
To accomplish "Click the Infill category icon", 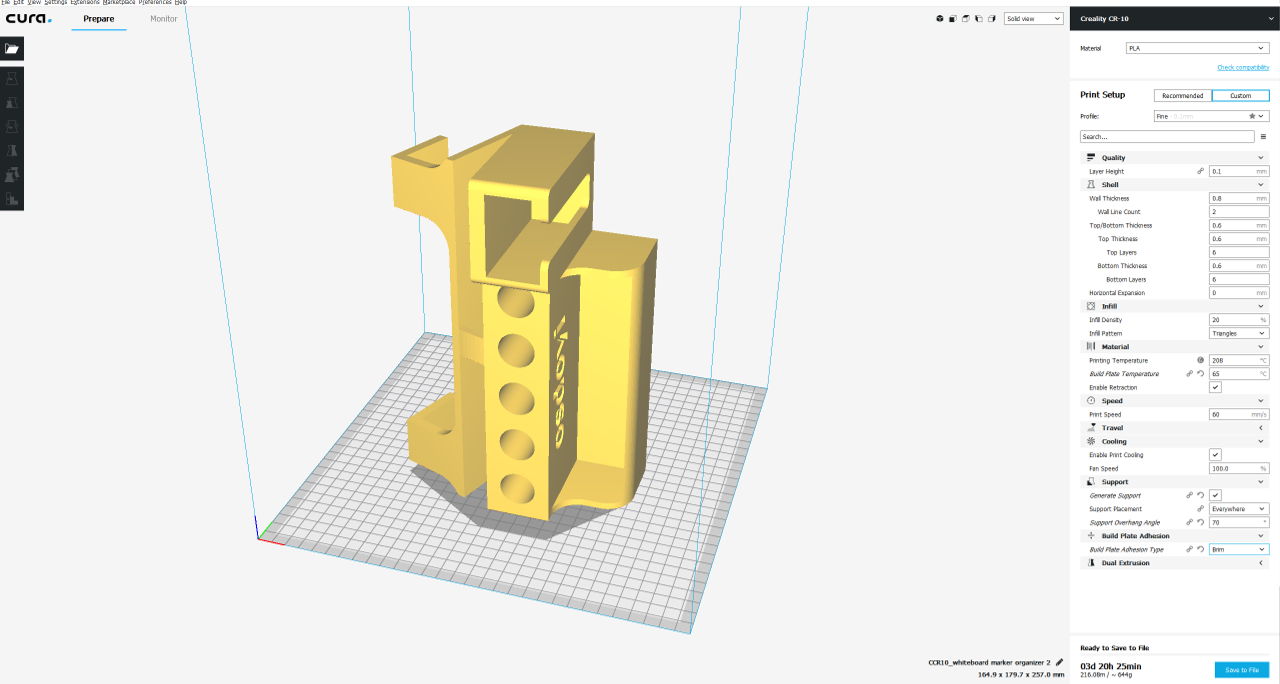I will [x=1091, y=306].
